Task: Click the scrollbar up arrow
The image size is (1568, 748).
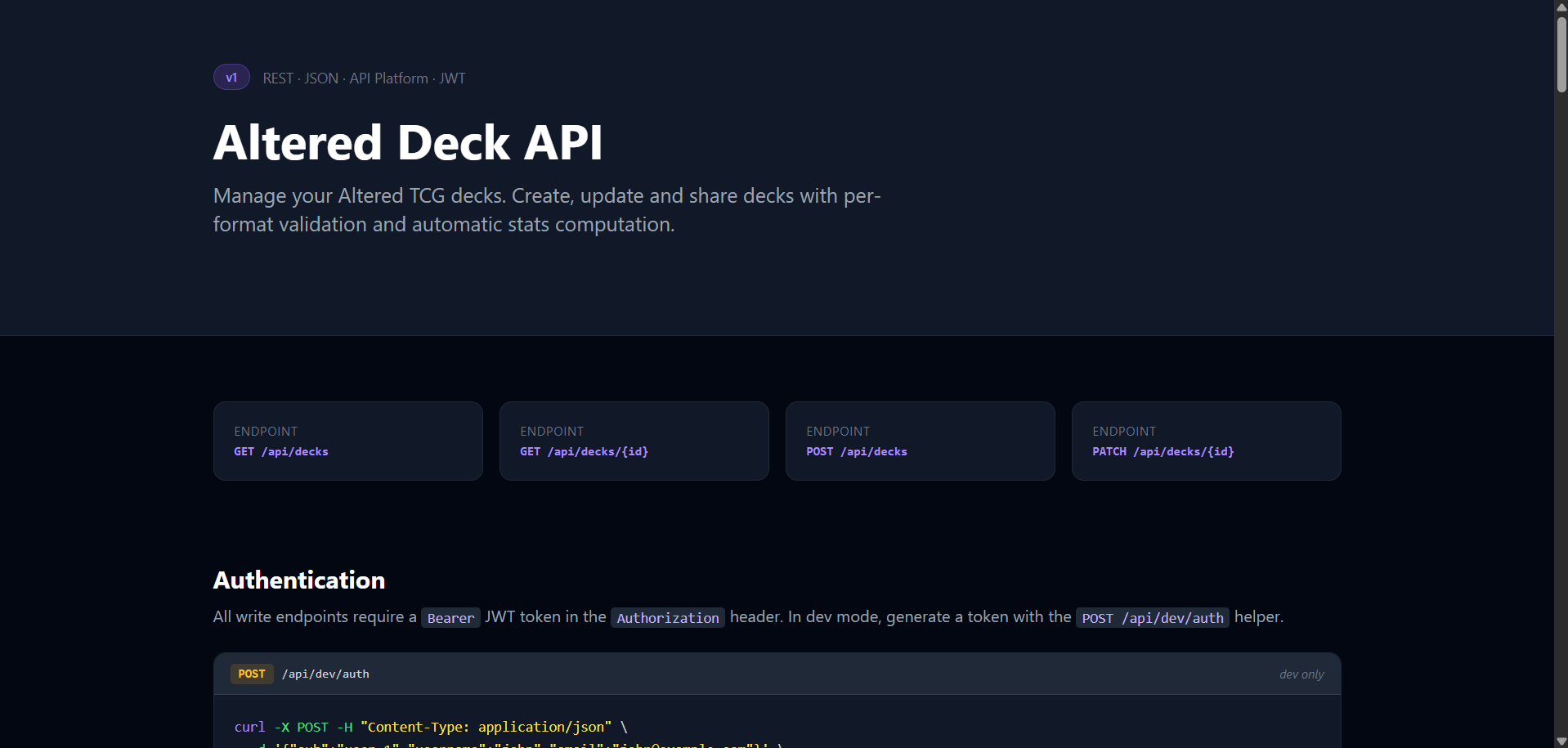Action: point(1561,7)
